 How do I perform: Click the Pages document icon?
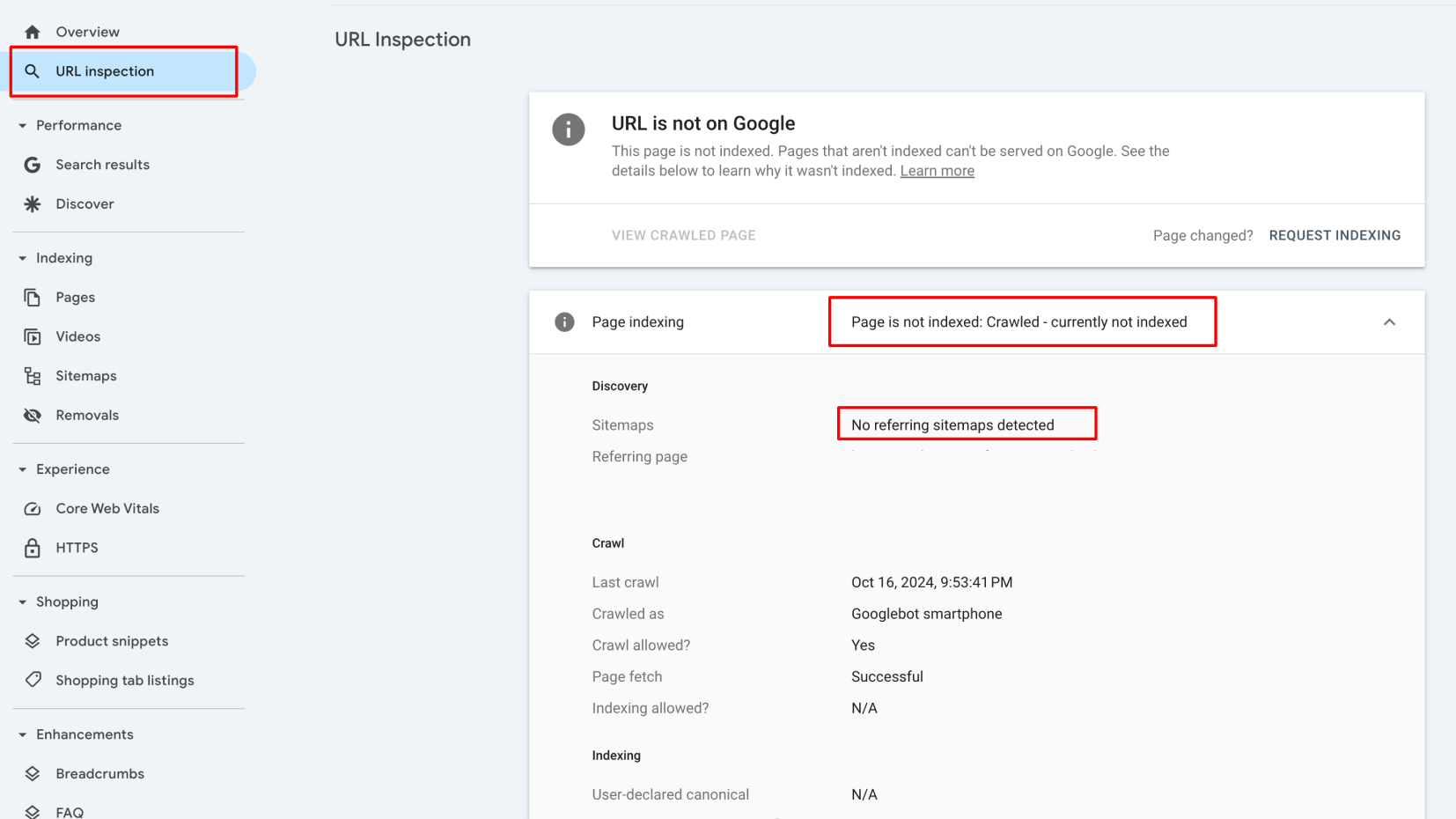(33, 298)
